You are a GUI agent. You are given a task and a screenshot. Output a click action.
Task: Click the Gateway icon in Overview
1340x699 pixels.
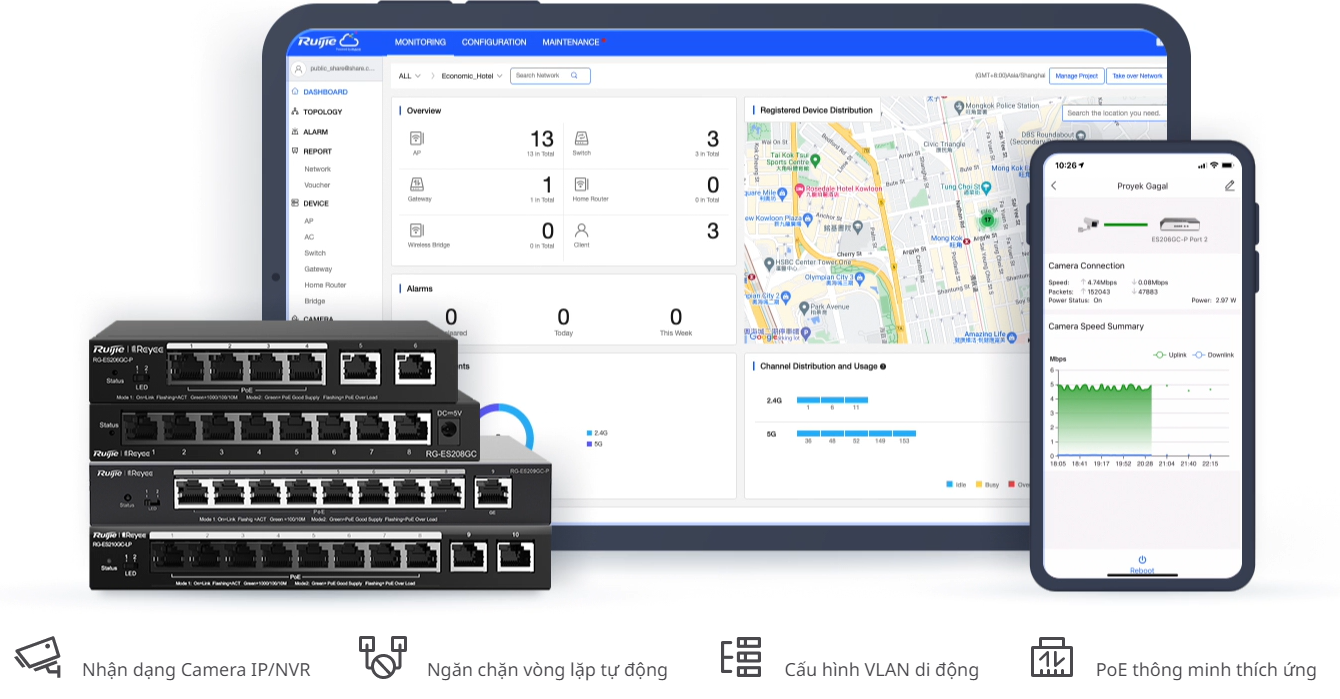click(x=417, y=184)
